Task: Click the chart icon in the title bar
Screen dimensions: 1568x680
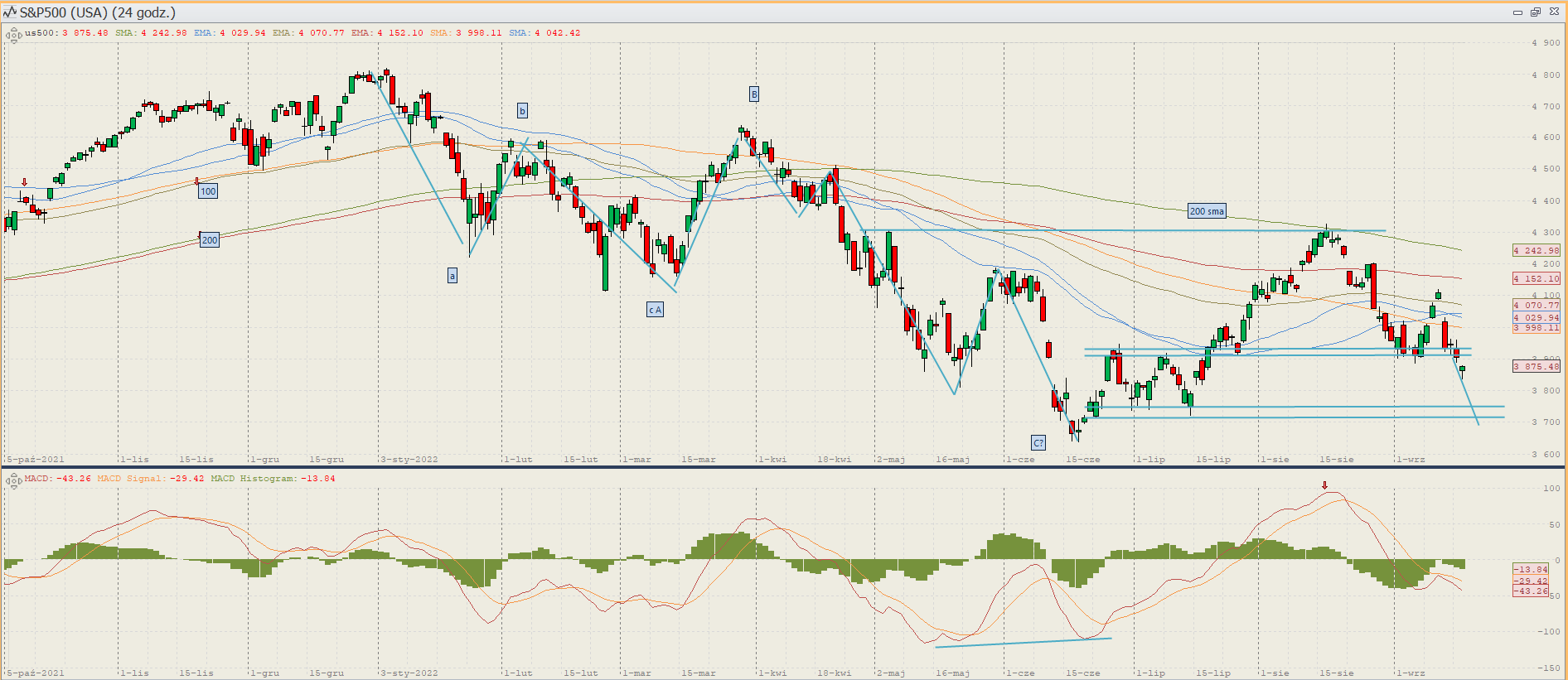Action: [x=10, y=12]
